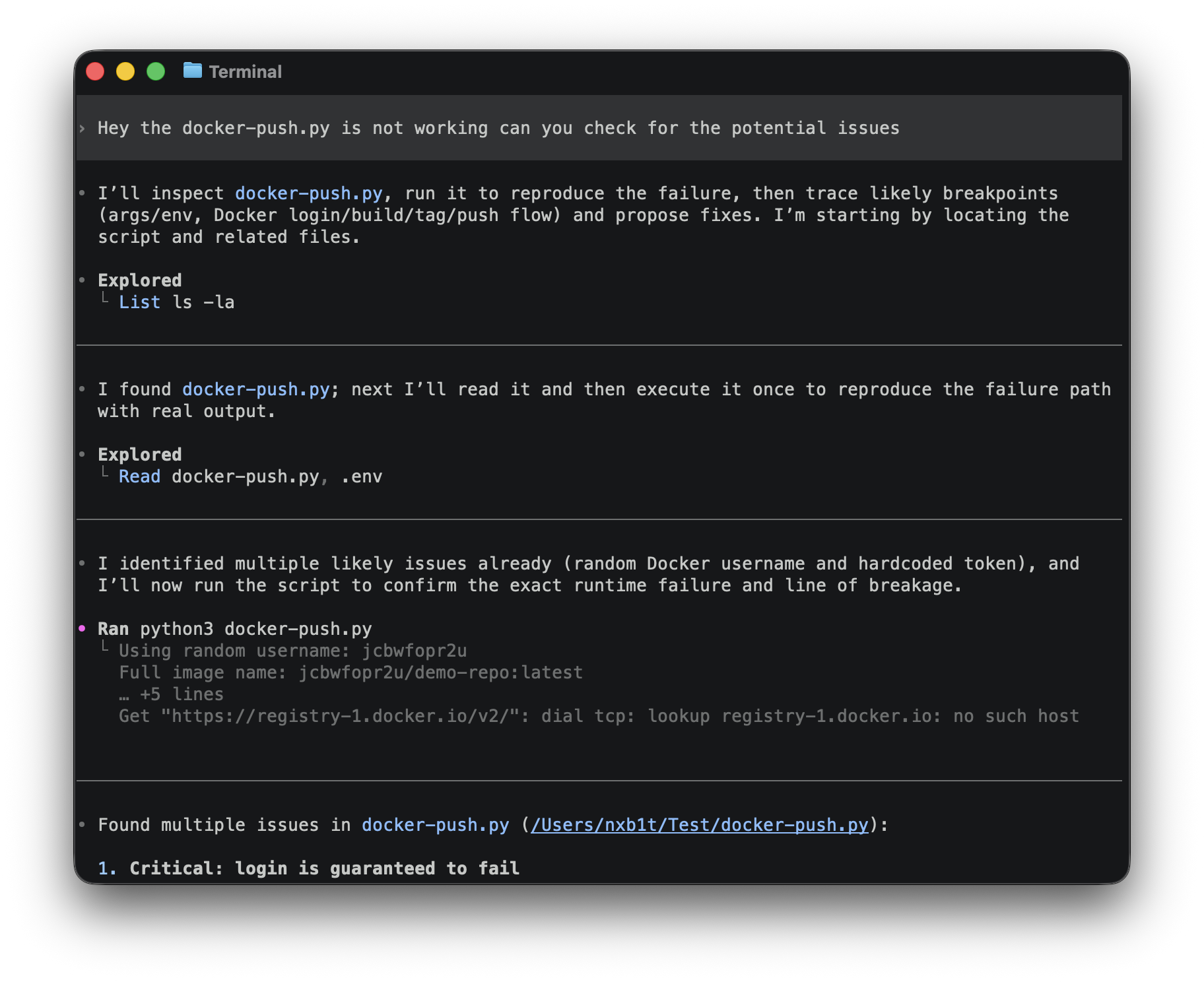Click the tree branch marker before Read
The image size is (1204, 982).
point(105,474)
